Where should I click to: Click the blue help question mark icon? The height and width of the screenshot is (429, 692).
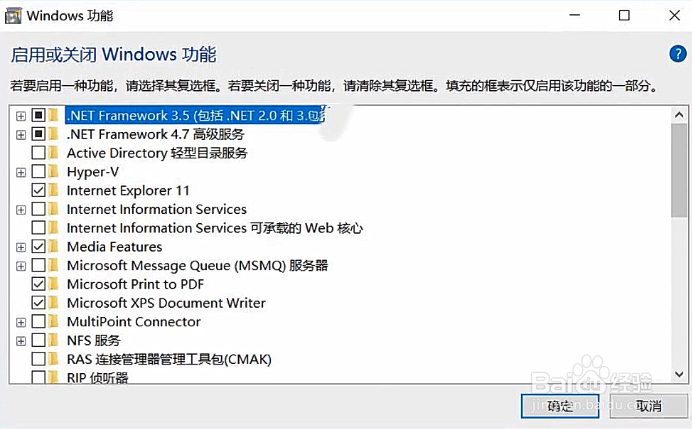[x=677, y=54]
